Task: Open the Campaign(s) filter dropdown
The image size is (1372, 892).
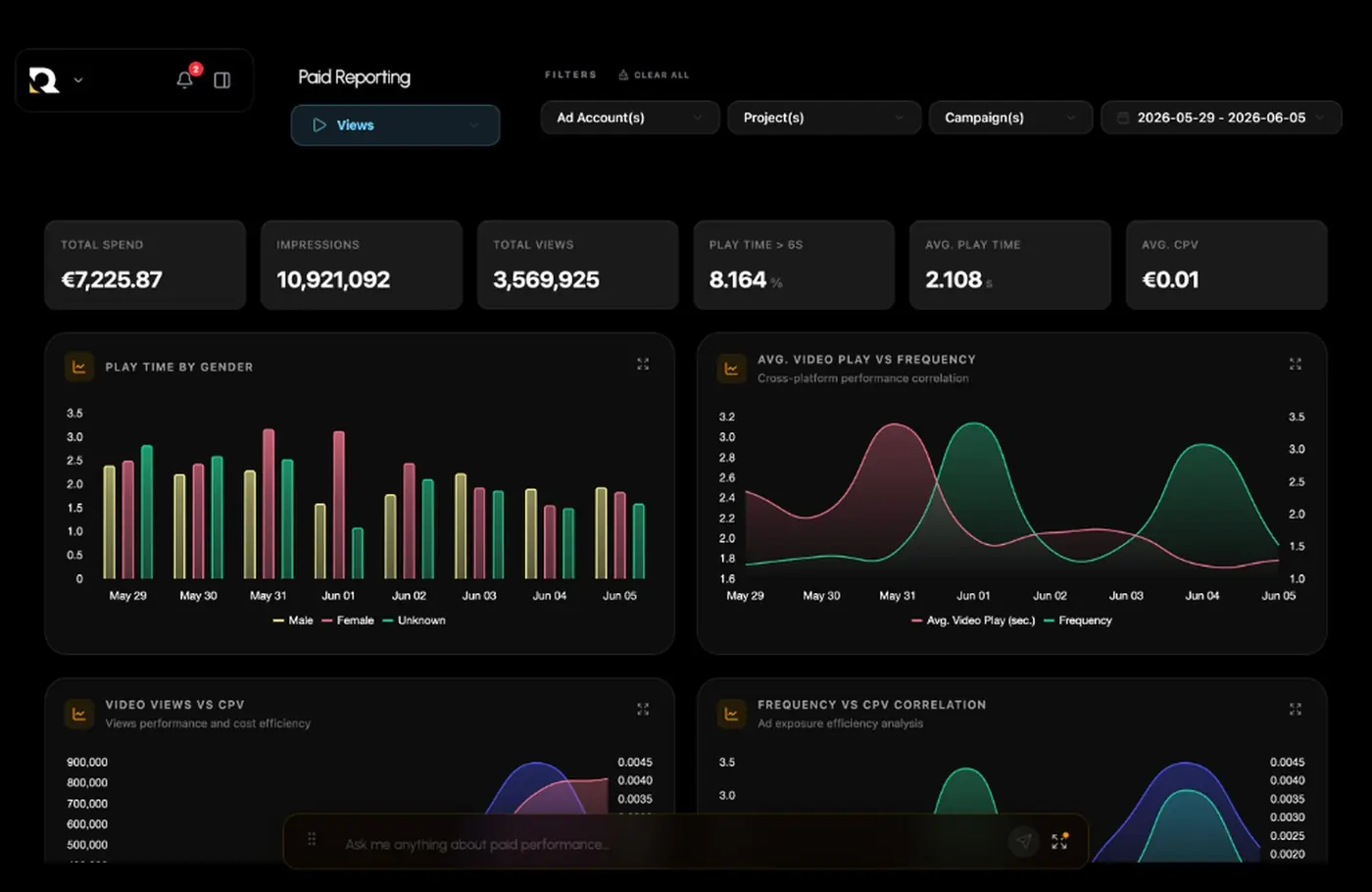Action: (1010, 118)
